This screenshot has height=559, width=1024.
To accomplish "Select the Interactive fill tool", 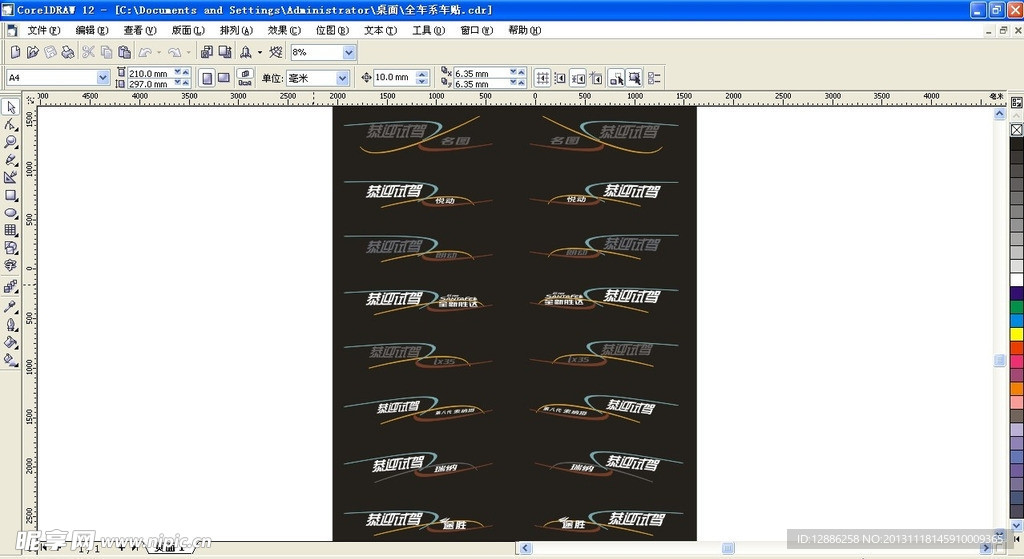I will click(10, 360).
